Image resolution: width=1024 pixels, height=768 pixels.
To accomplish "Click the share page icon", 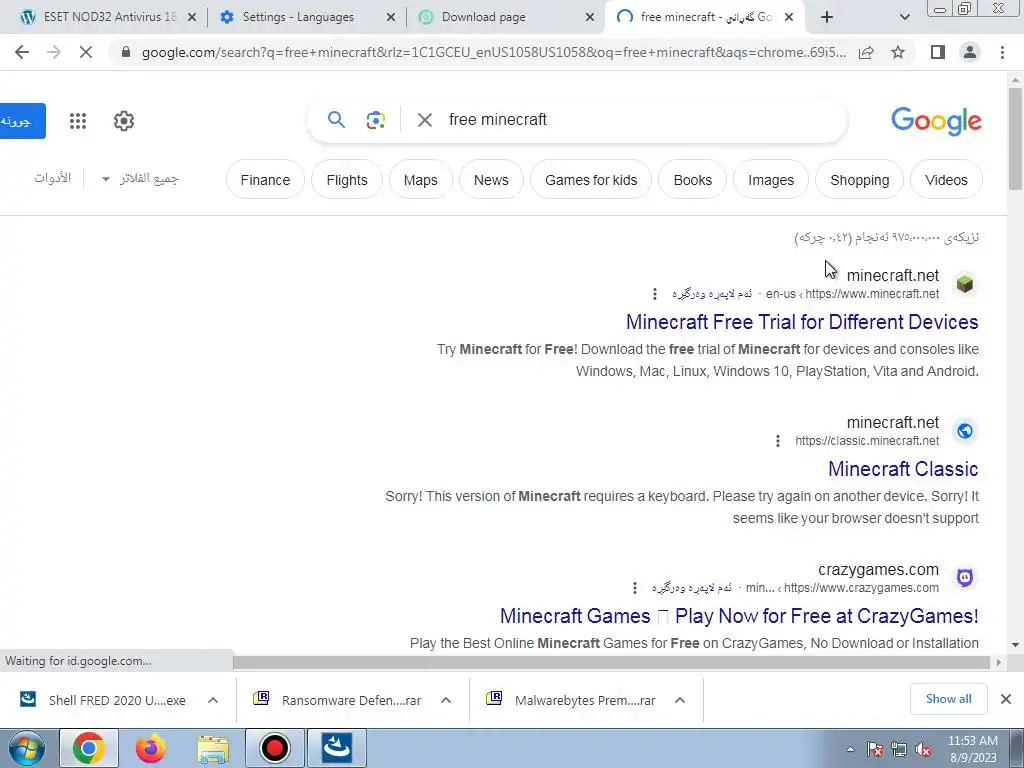I will [866, 52].
